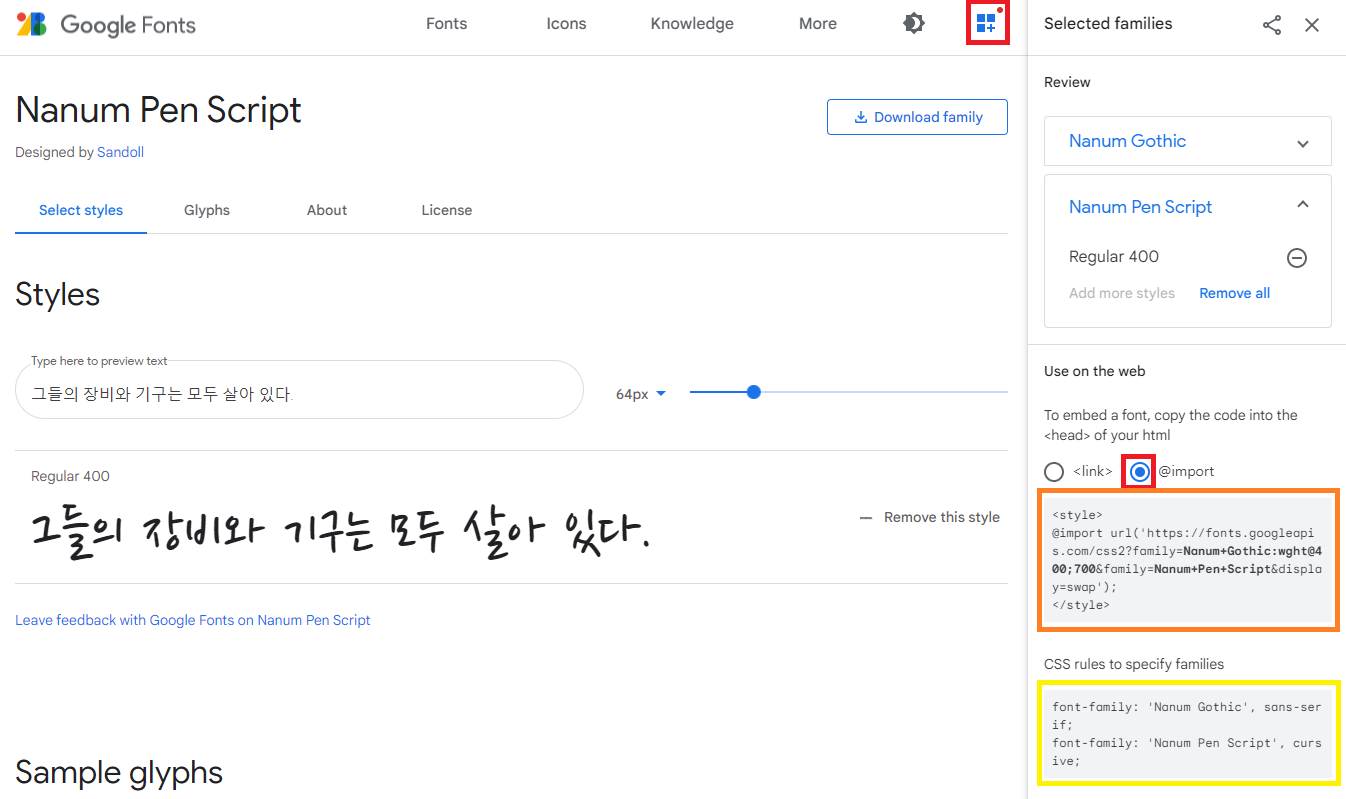The height and width of the screenshot is (799, 1346).
Task: Expand the Nanum Gothic family chevron
Action: 1302,143
